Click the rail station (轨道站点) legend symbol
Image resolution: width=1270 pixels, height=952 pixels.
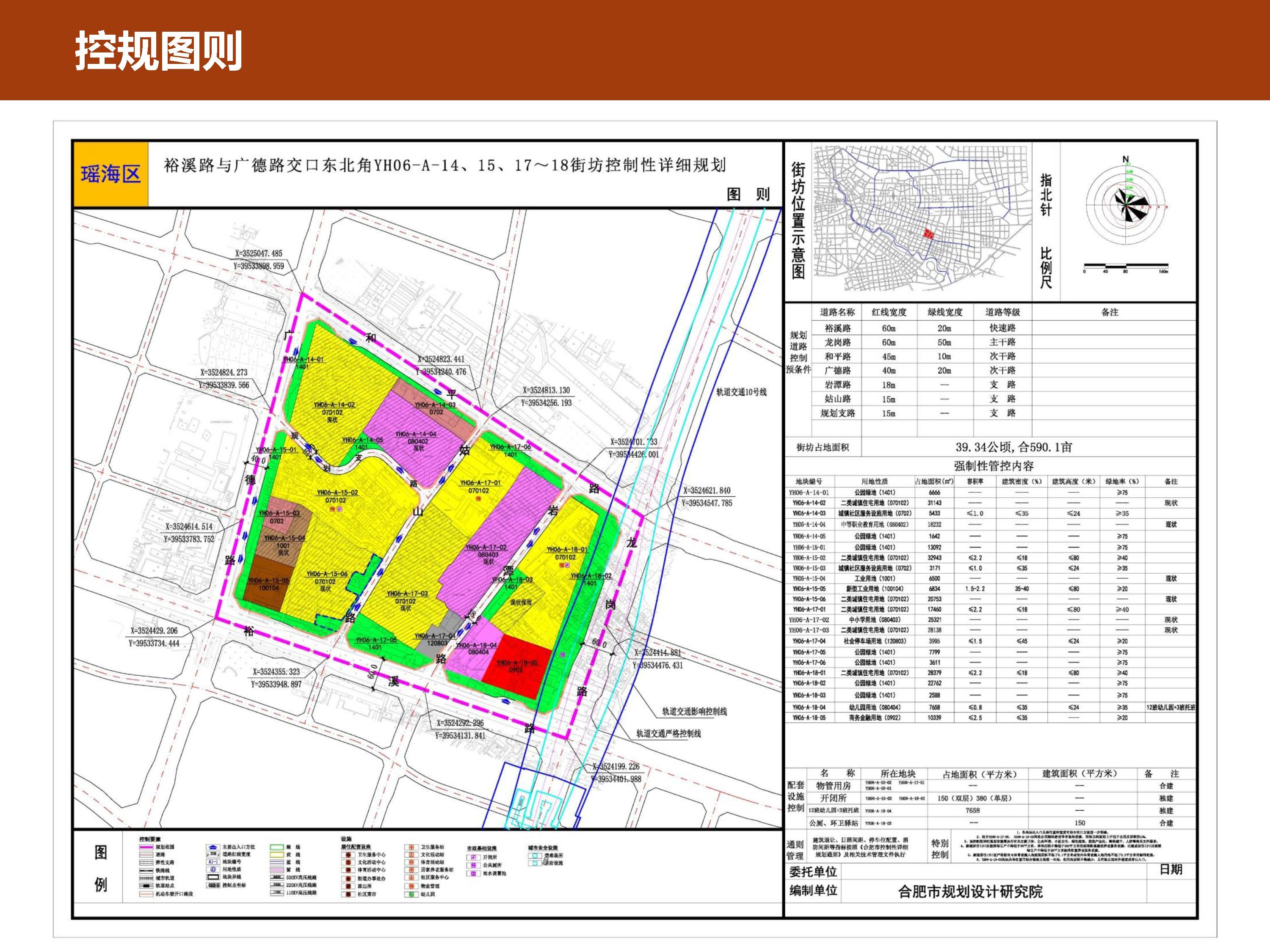[x=146, y=886]
